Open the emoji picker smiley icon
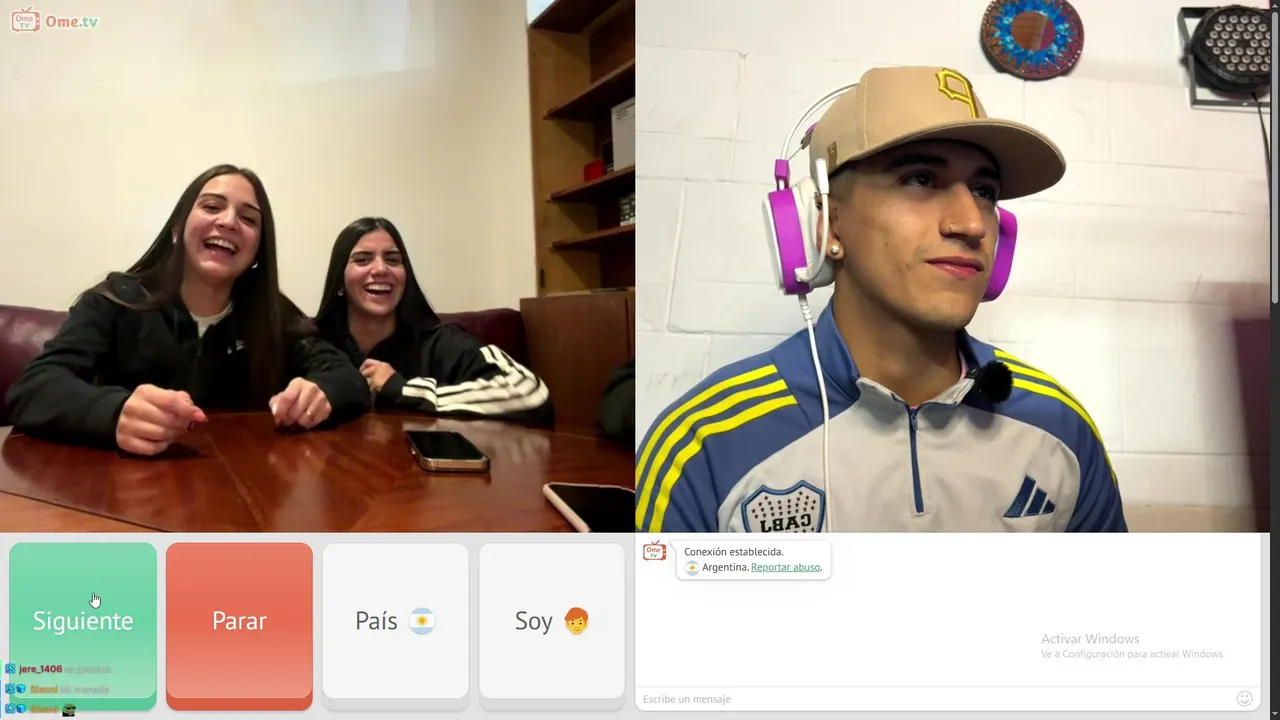Viewport: 1280px width, 720px height. (x=1245, y=698)
